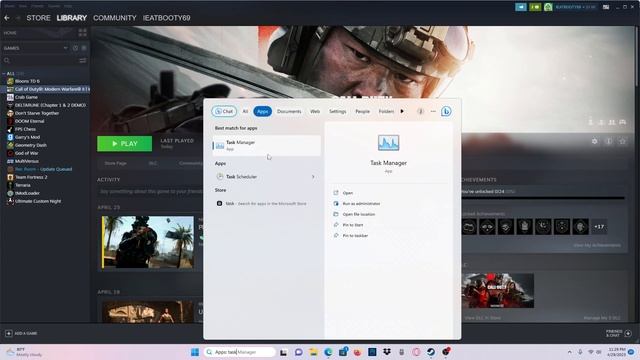Show more search filters arrow

[x=402, y=111]
